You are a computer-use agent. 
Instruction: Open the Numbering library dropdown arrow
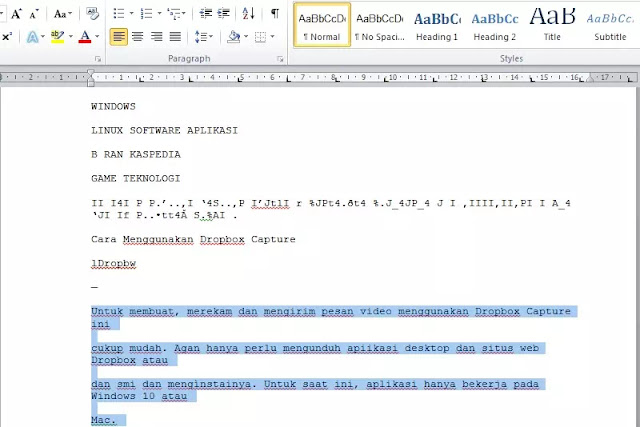click(x=159, y=13)
